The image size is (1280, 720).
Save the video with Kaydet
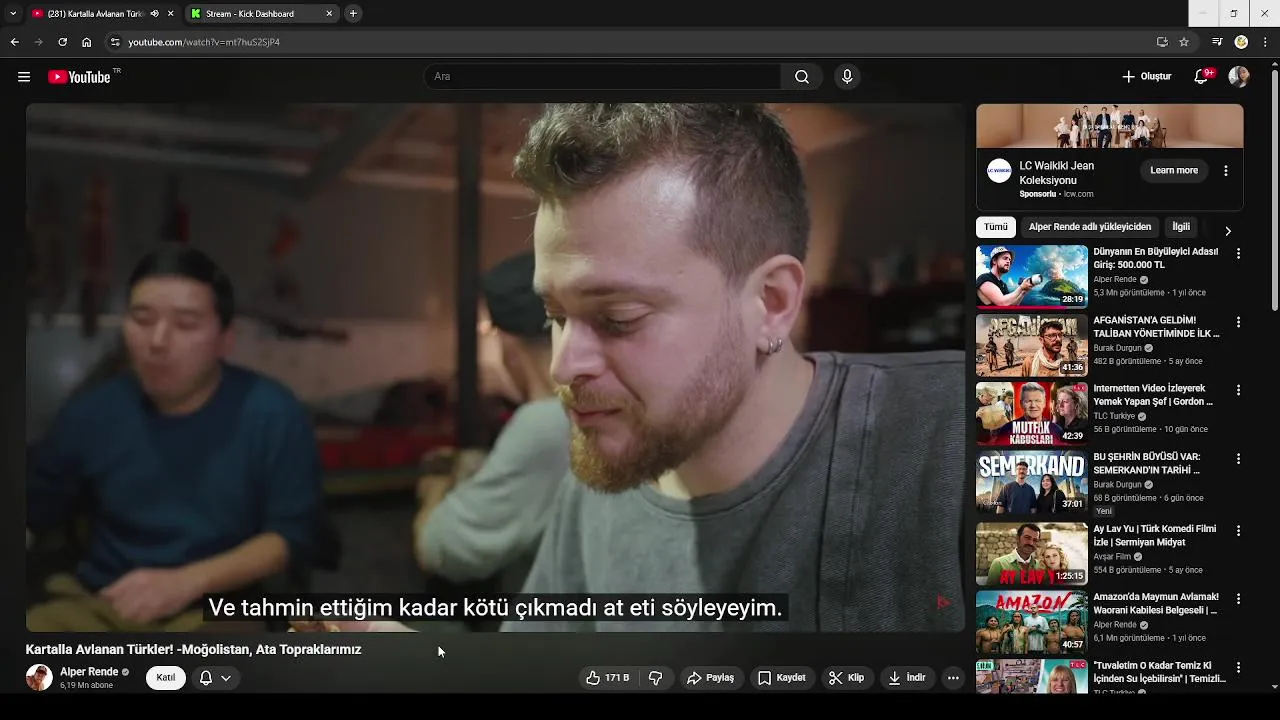point(782,678)
